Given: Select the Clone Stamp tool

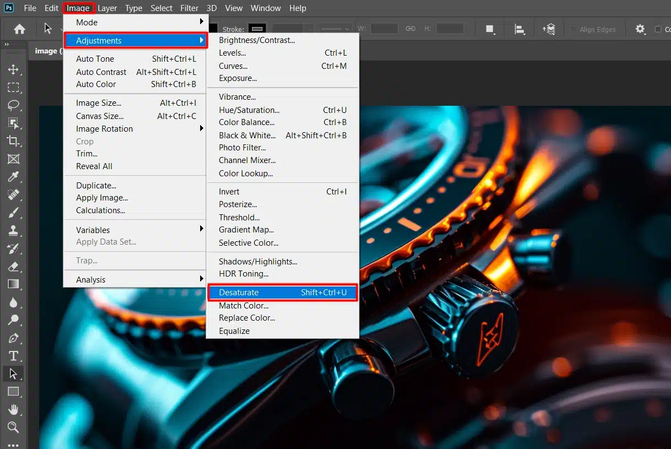Looking at the screenshot, I should point(13,230).
